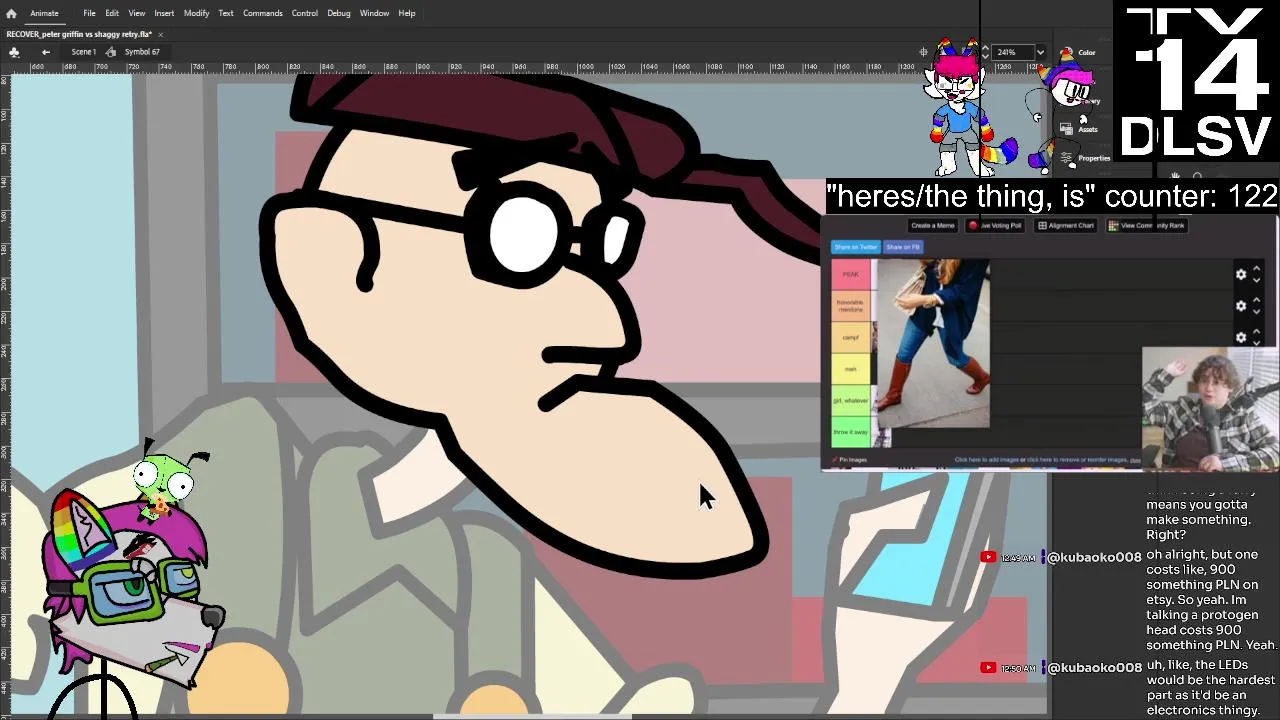The width and height of the screenshot is (1280, 720).
Task: Click Share on FB button
Action: coord(903,247)
